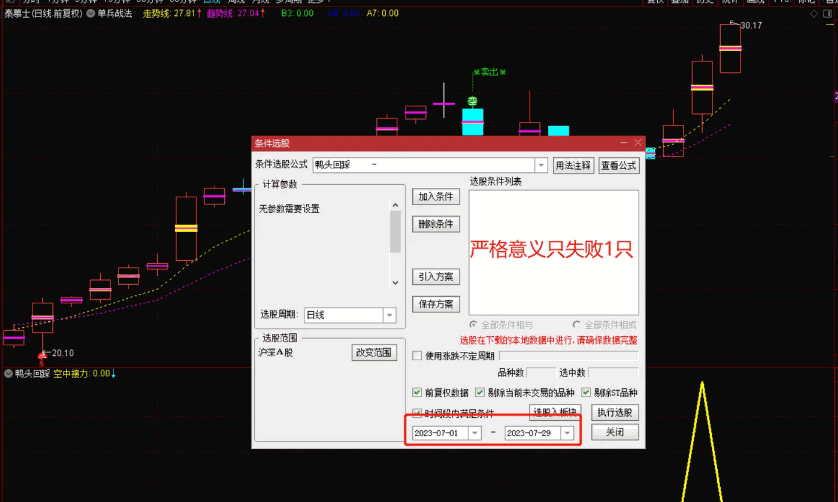Toggle the 前复权数据 checkbox
The image size is (838, 502).
(x=417, y=392)
